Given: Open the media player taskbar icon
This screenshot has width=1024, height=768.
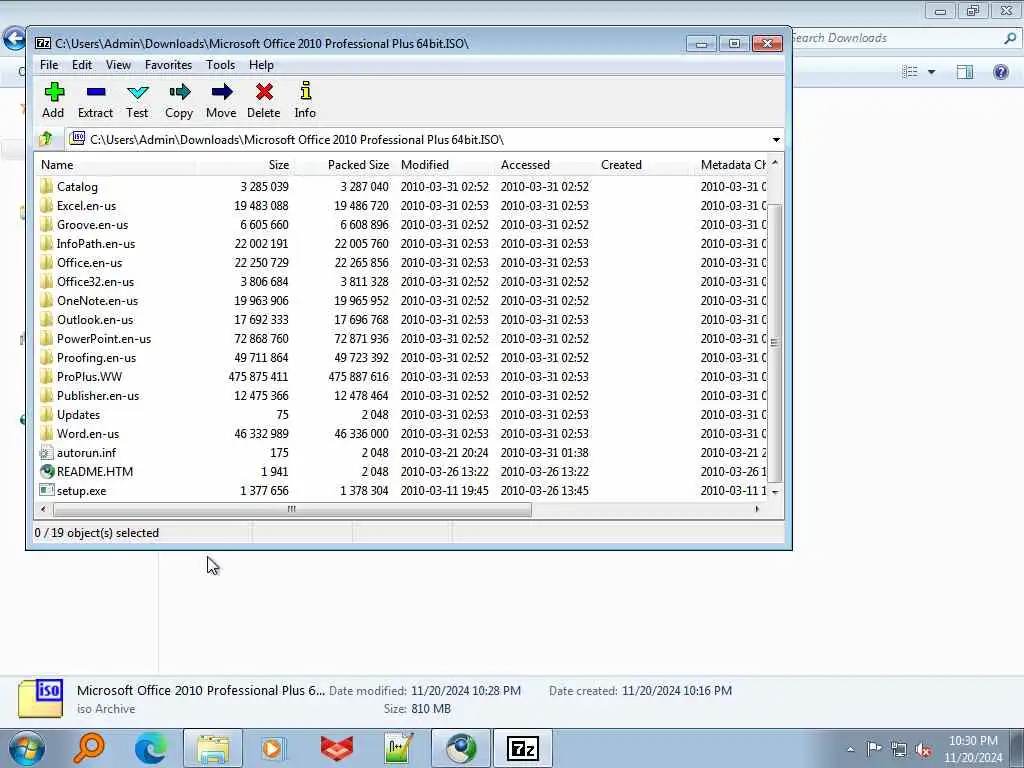Looking at the screenshot, I should tap(273, 748).
